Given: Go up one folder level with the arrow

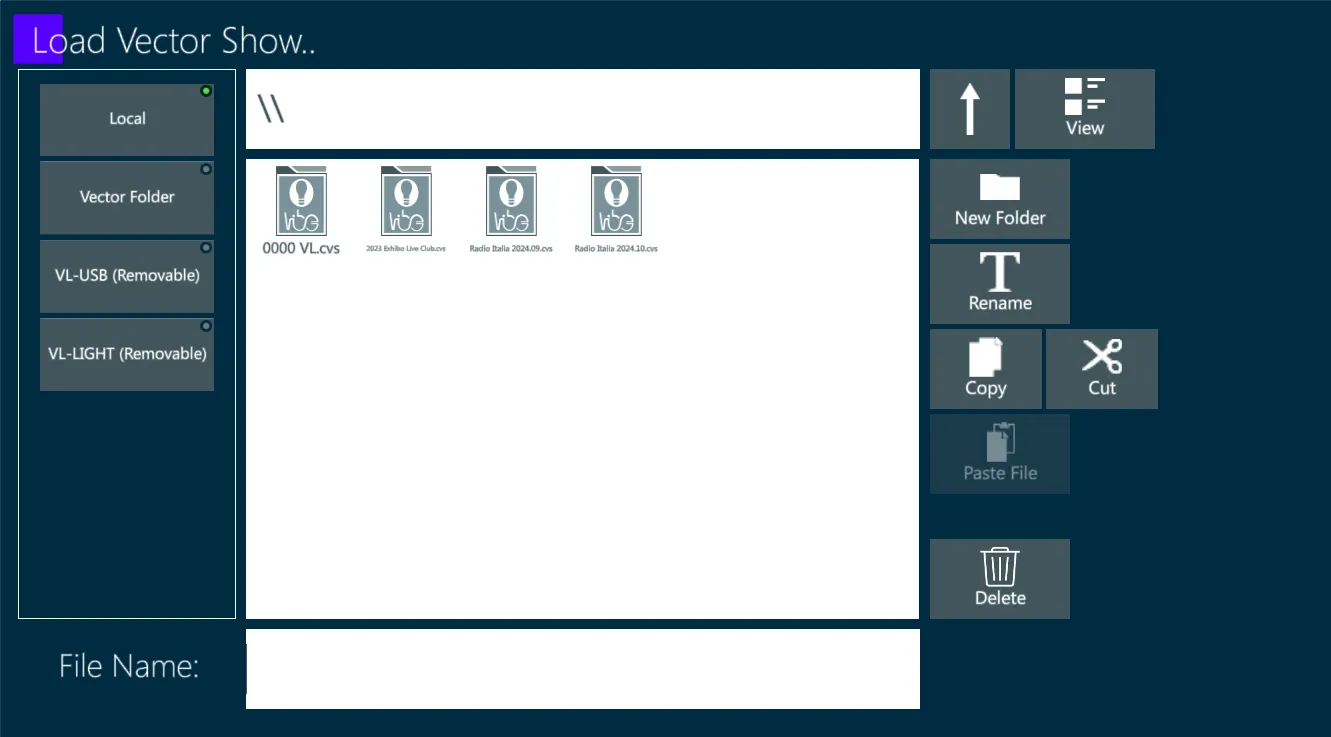Looking at the screenshot, I should click(970, 109).
